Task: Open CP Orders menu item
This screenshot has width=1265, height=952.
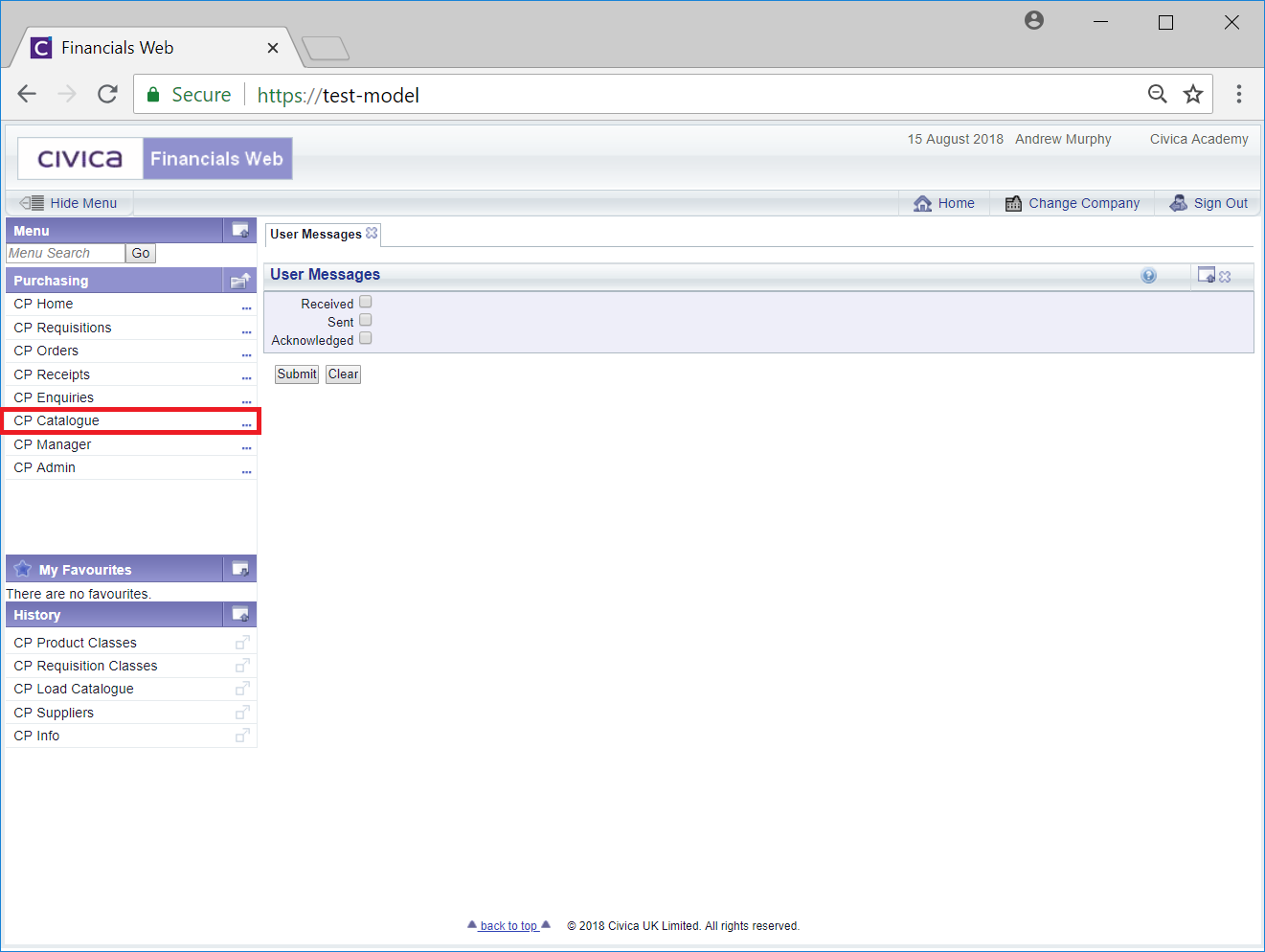Action: coord(46,351)
